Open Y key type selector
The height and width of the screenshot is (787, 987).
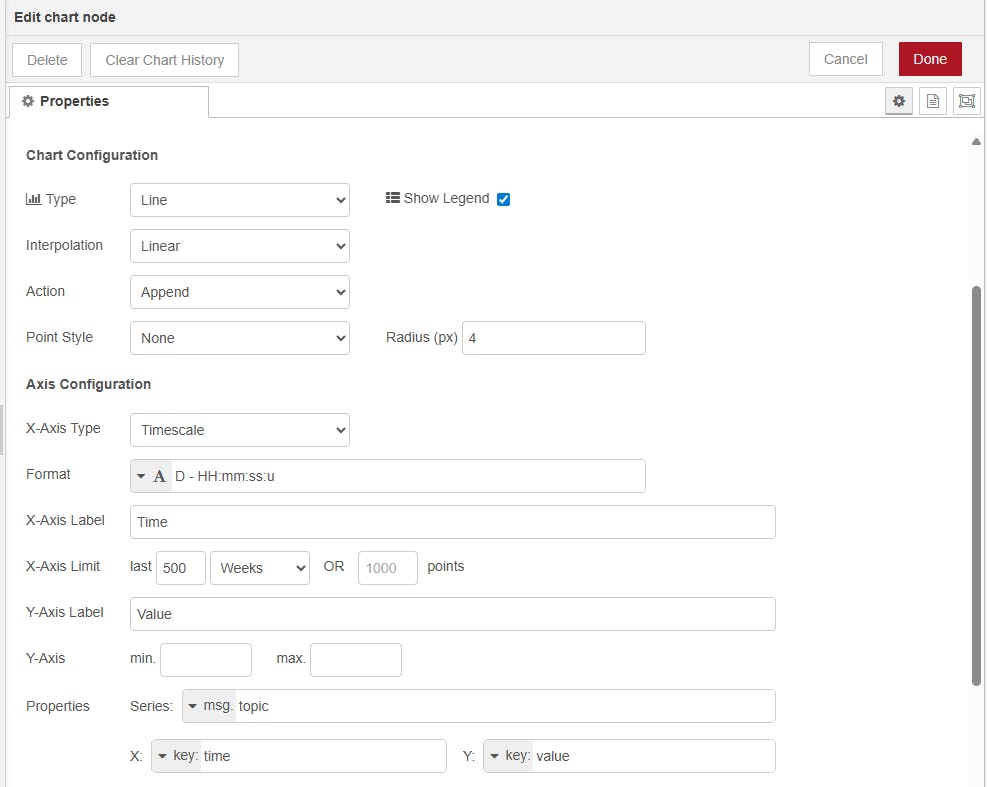(x=508, y=756)
